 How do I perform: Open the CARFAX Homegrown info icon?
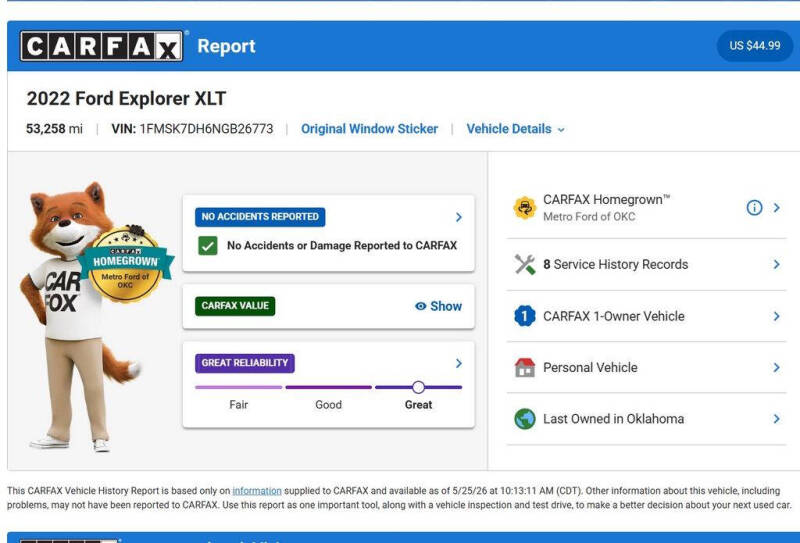tap(754, 208)
